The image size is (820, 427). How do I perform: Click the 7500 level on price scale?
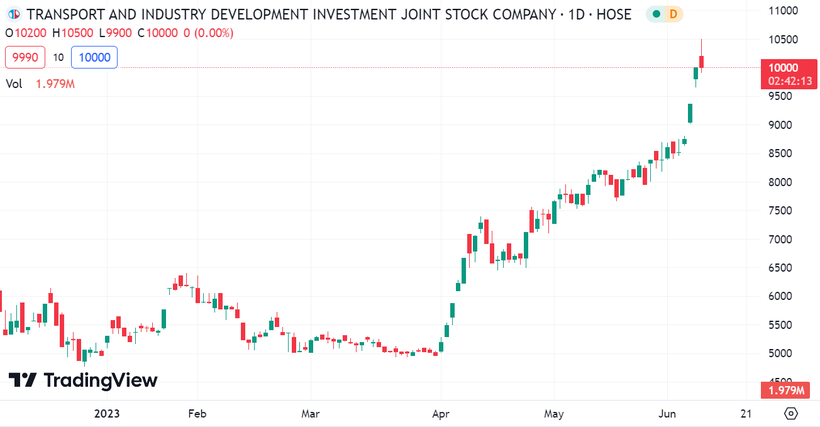780,211
